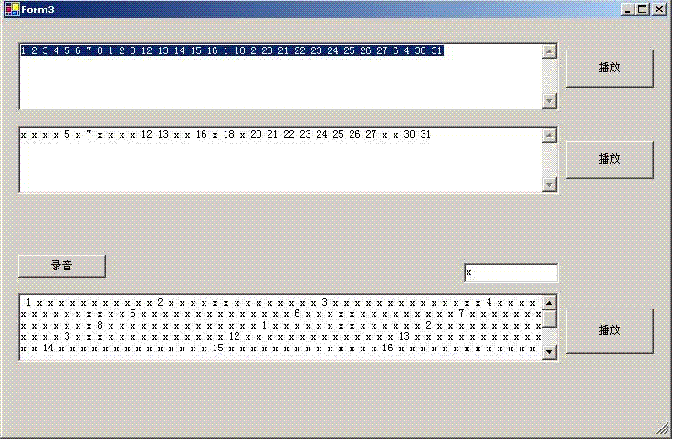Click the down scroll arrow of the bottom text box

[x=549, y=352]
